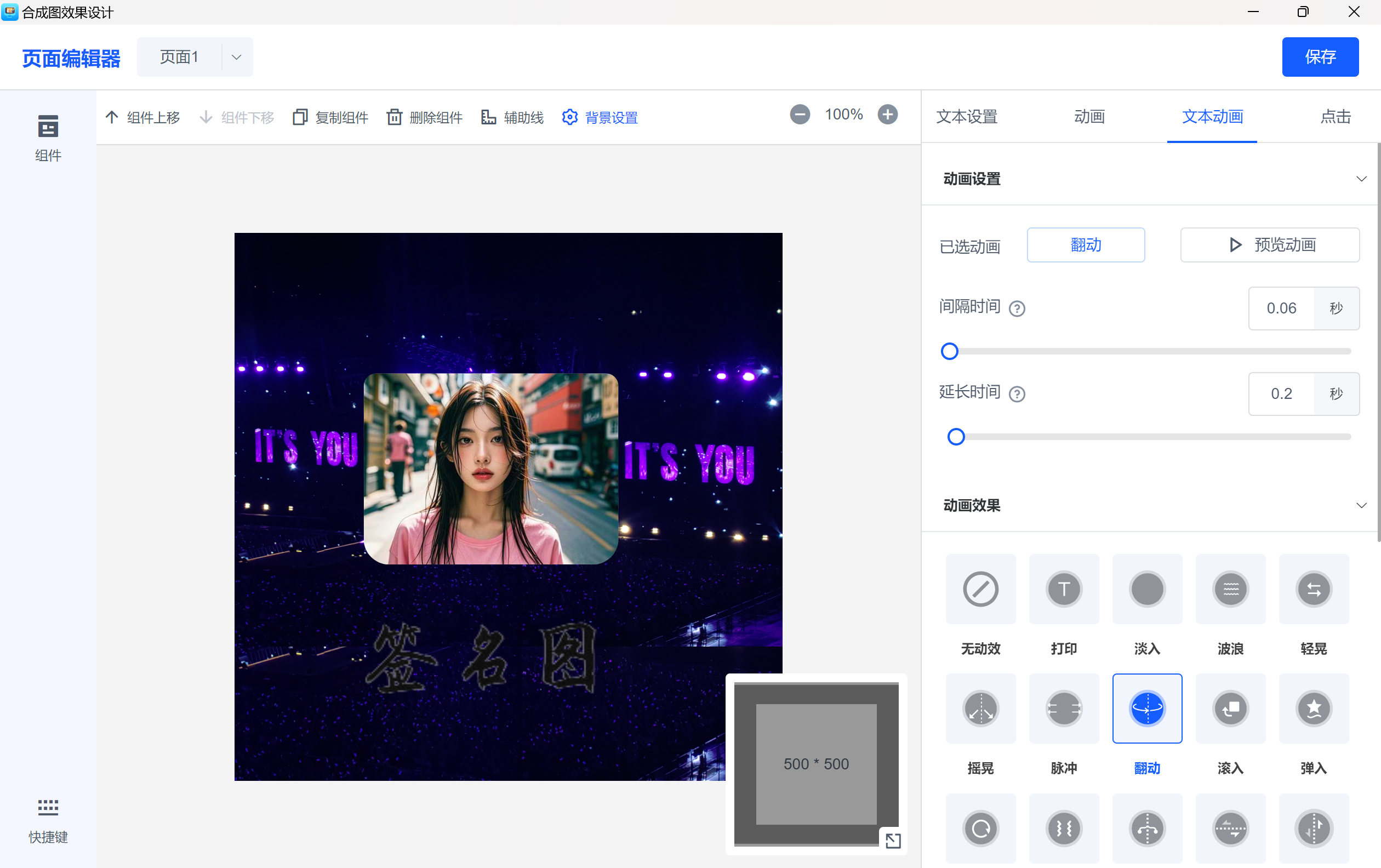Minimize the 合成图效果设计 window

[1253, 12]
